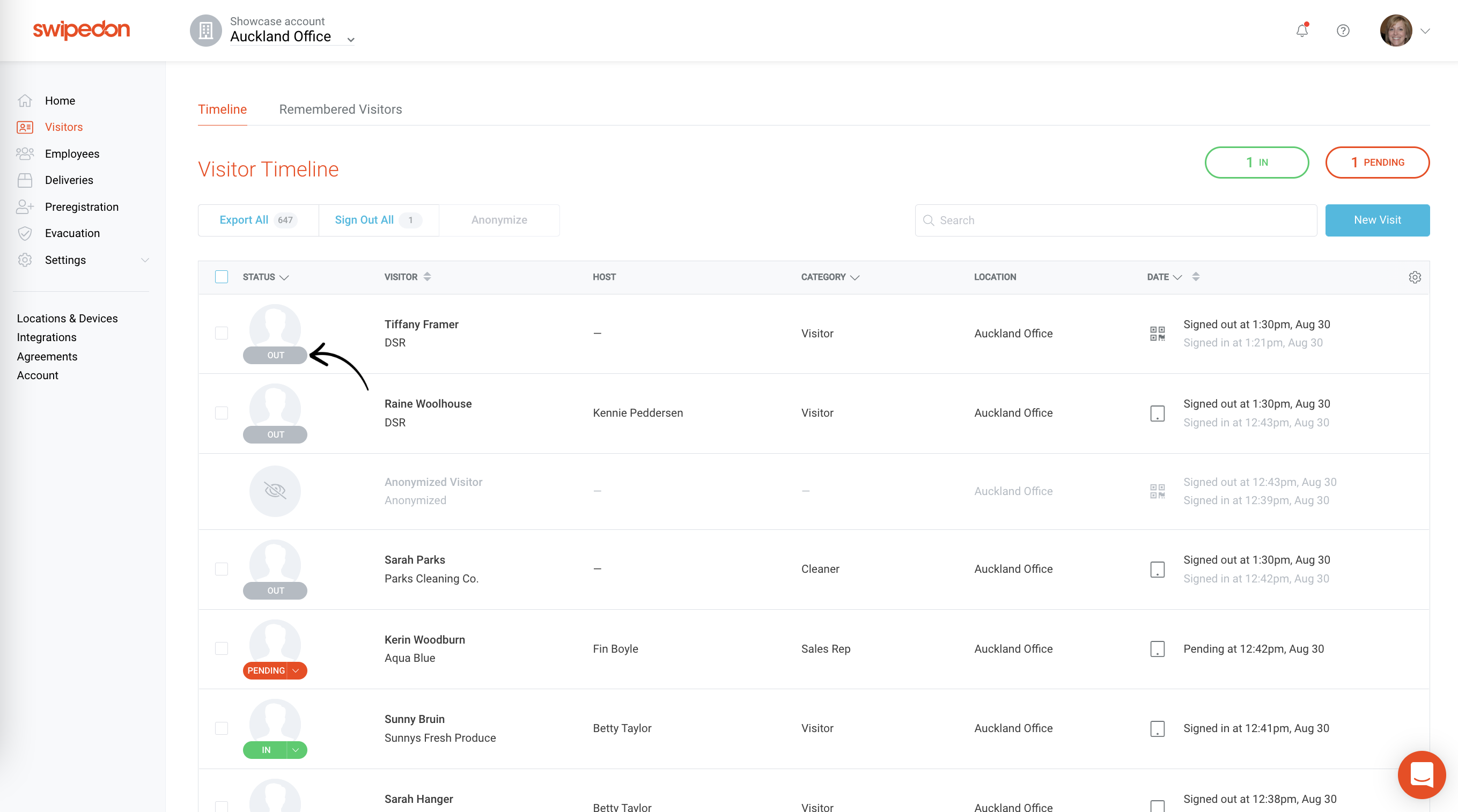Open the Agreements link
The width and height of the screenshot is (1458, 812).
[x=47, y=357]
